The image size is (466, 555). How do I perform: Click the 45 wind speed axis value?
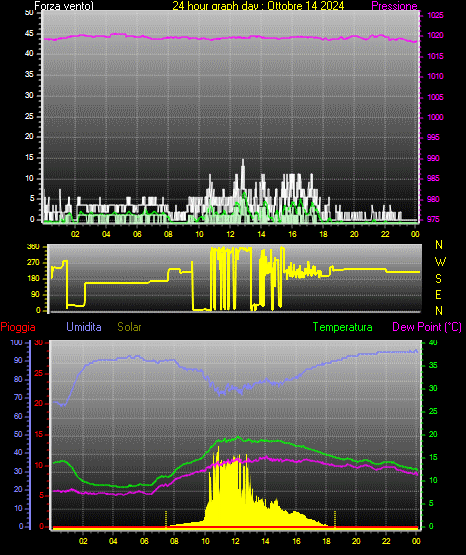(29, 34)
